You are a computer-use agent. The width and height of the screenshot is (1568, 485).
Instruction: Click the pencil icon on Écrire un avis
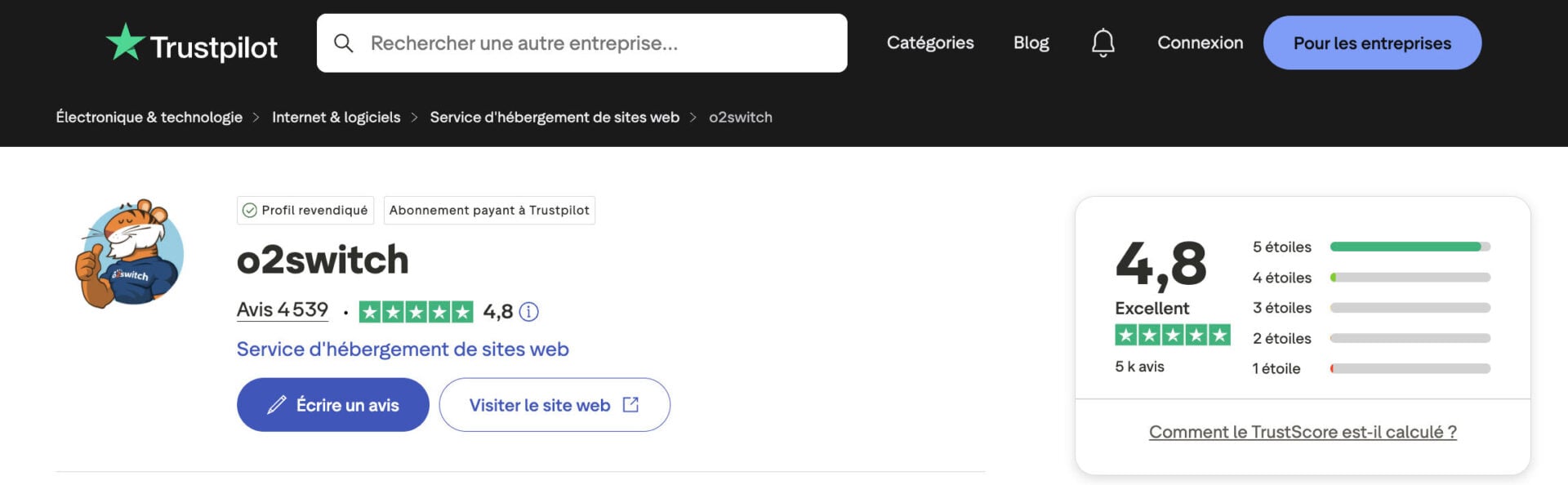277,403
